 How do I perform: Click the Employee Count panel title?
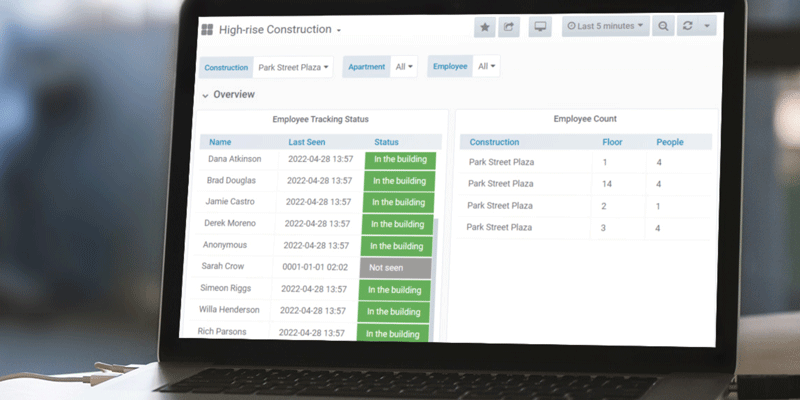coord(585,119)
